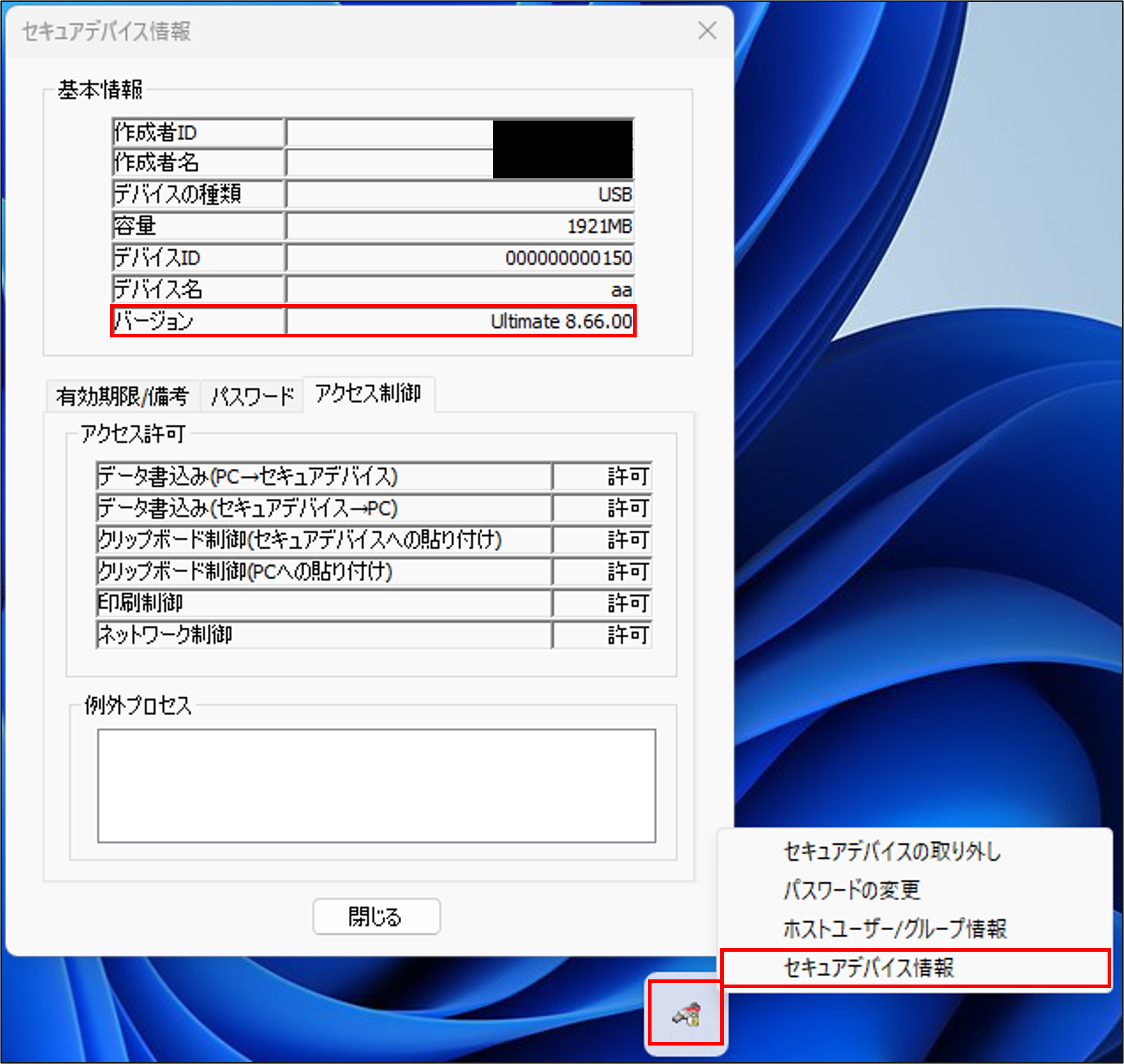The image size is (1124, 1064).
Task: Select the ネットワーク制御 permission row
Action: click(603, 635)
